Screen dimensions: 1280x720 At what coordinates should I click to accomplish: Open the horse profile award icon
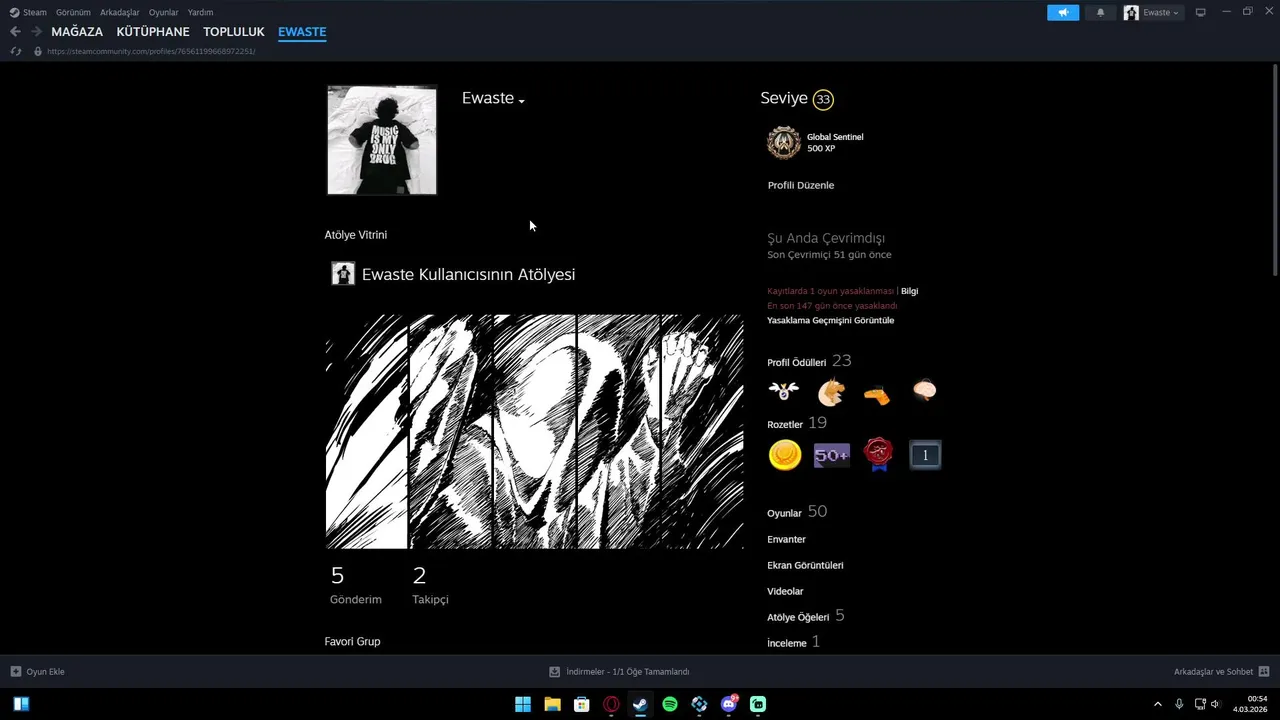[x=831, y=391]
